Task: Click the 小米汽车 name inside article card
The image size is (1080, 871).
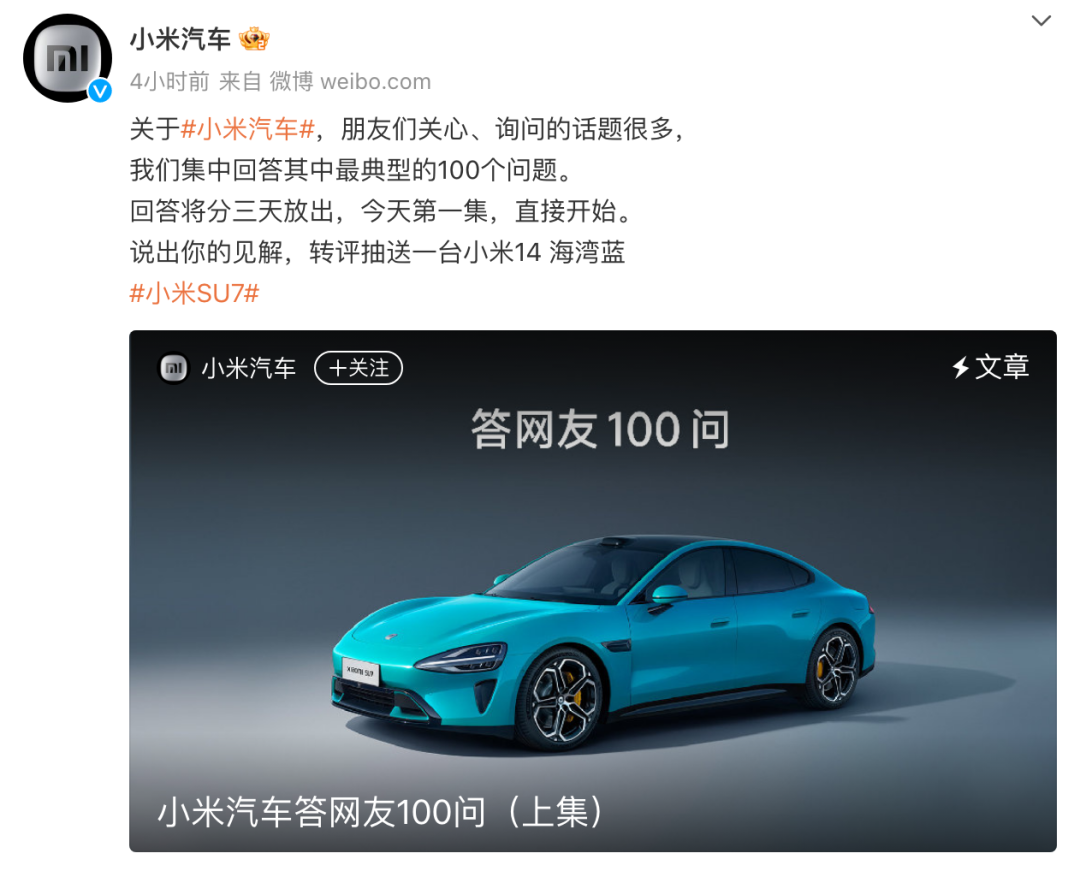Action: [x=249, y=368]
